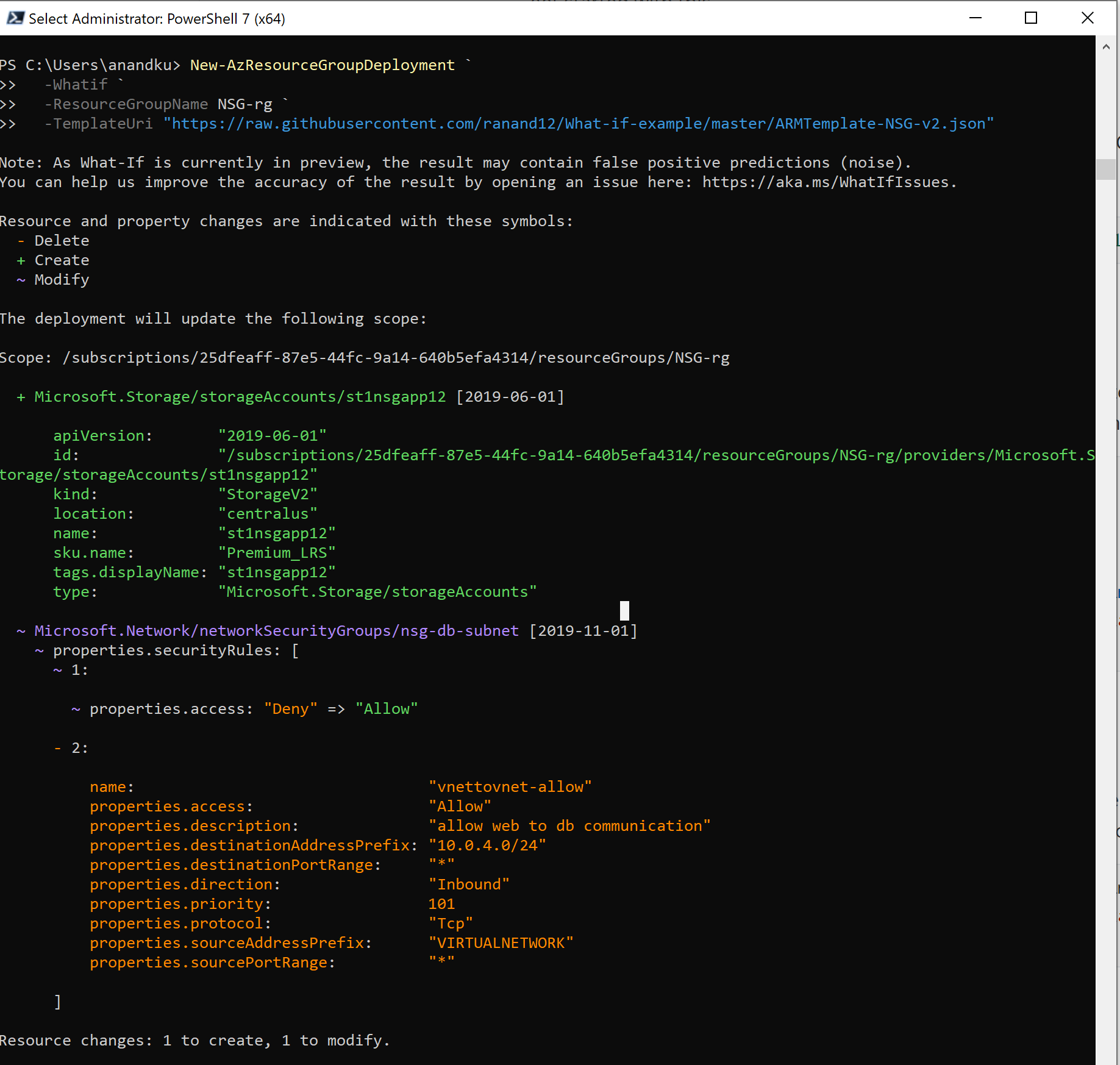Click the New-AzResourceGroupDeployment command text
The image size is (1120, 1065).
pyautogui.click(x=323, y=65)
